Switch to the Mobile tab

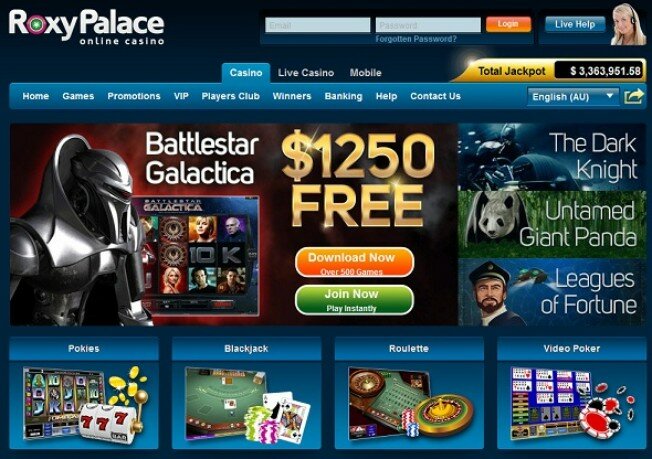coord(366,73)
